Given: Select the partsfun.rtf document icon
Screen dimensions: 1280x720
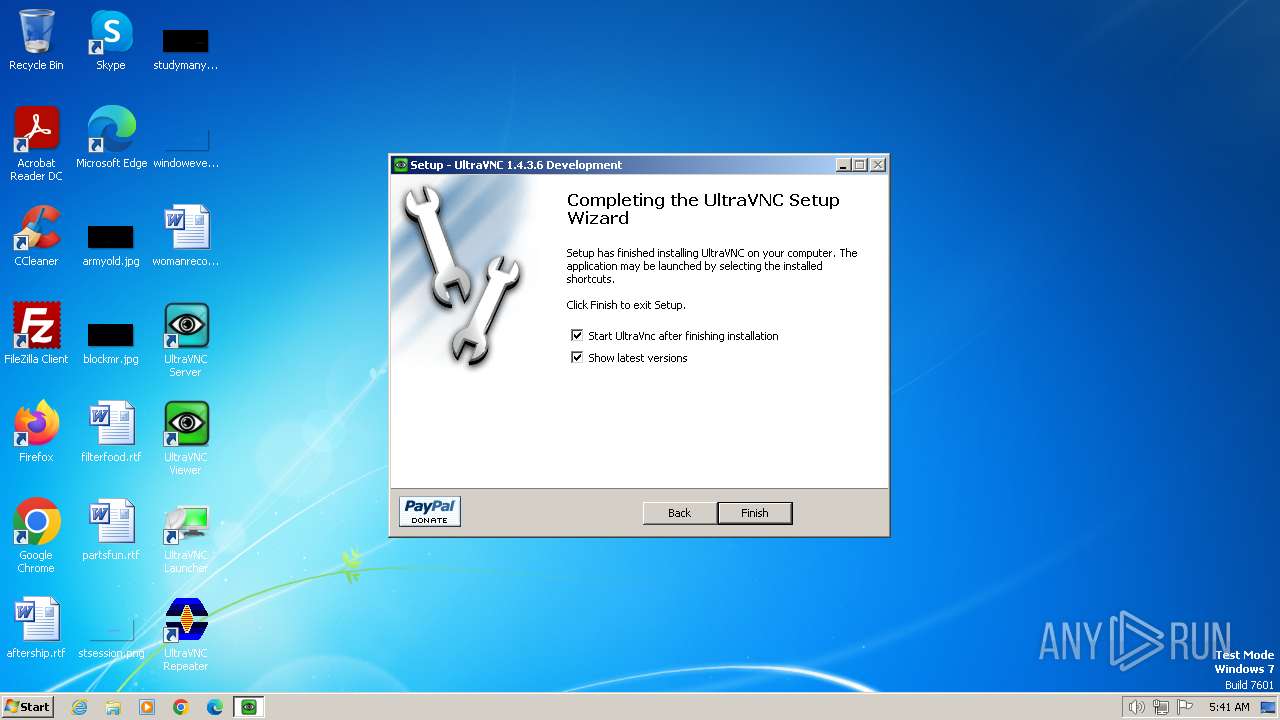Looking at the screenshot, I should click(111, 529).
